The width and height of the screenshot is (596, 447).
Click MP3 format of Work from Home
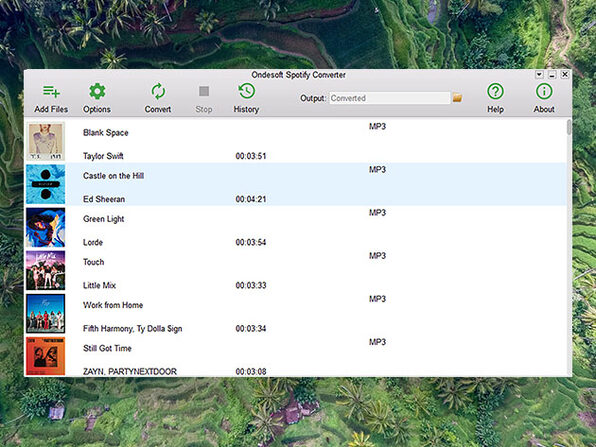pos(377,299)
